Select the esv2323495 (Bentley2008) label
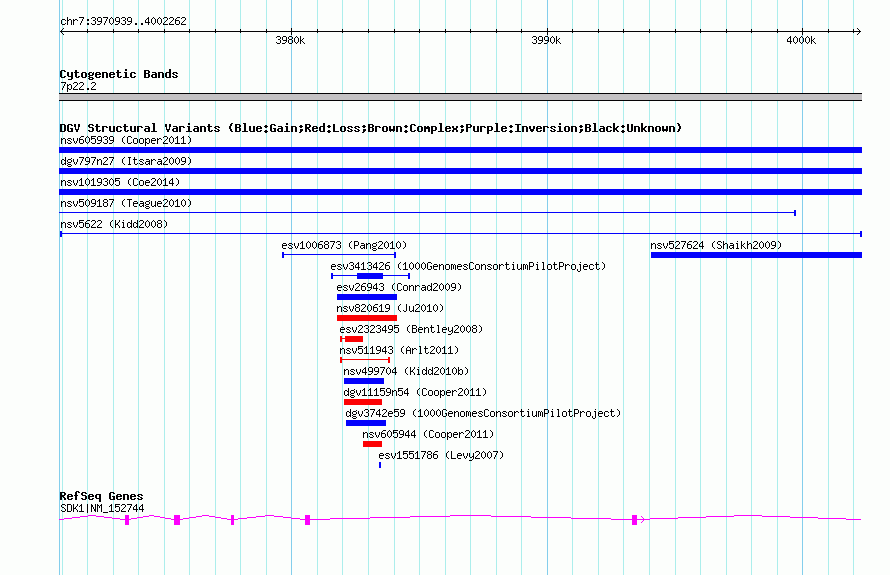 tap(411, 329)
